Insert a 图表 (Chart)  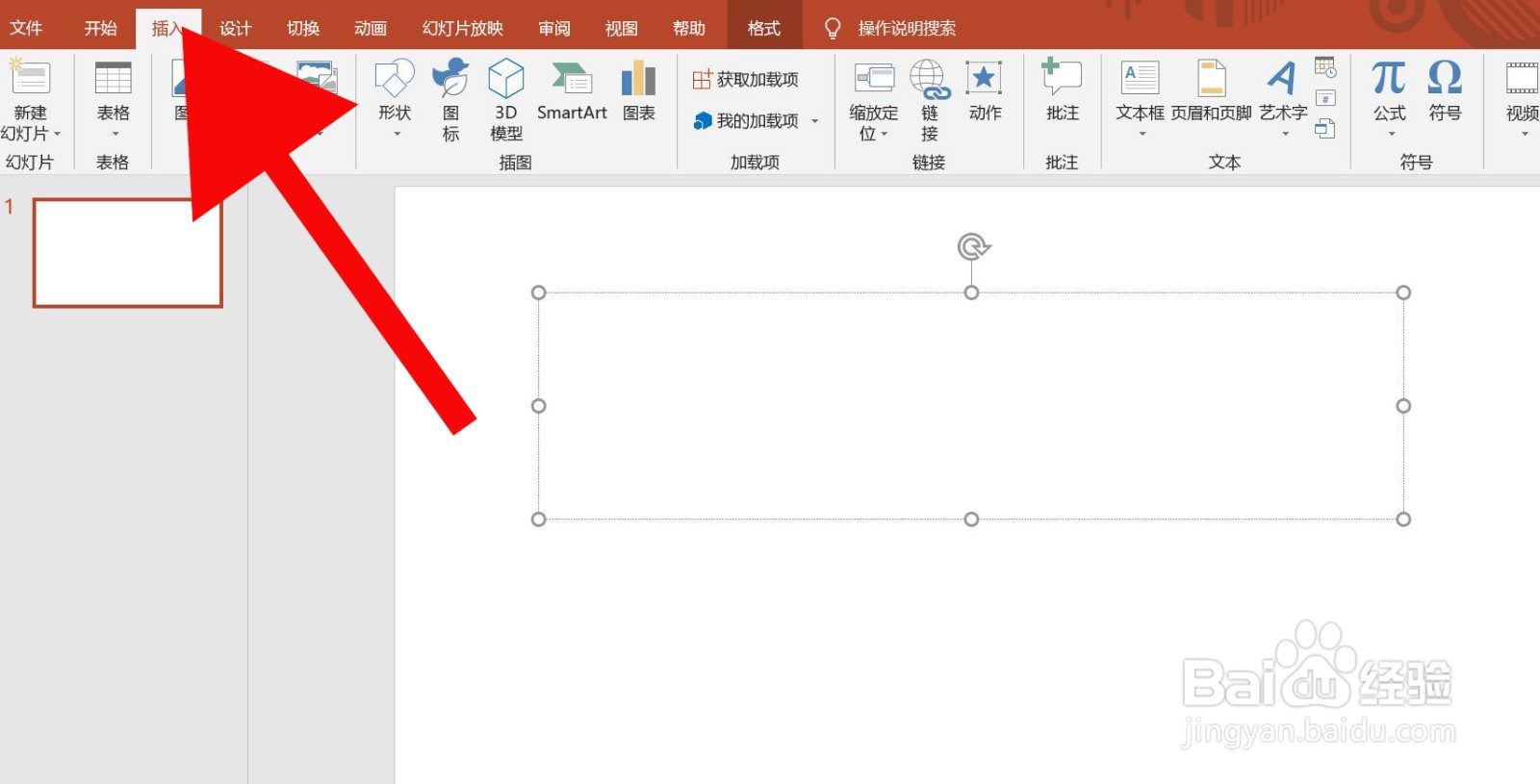(638, 91)
